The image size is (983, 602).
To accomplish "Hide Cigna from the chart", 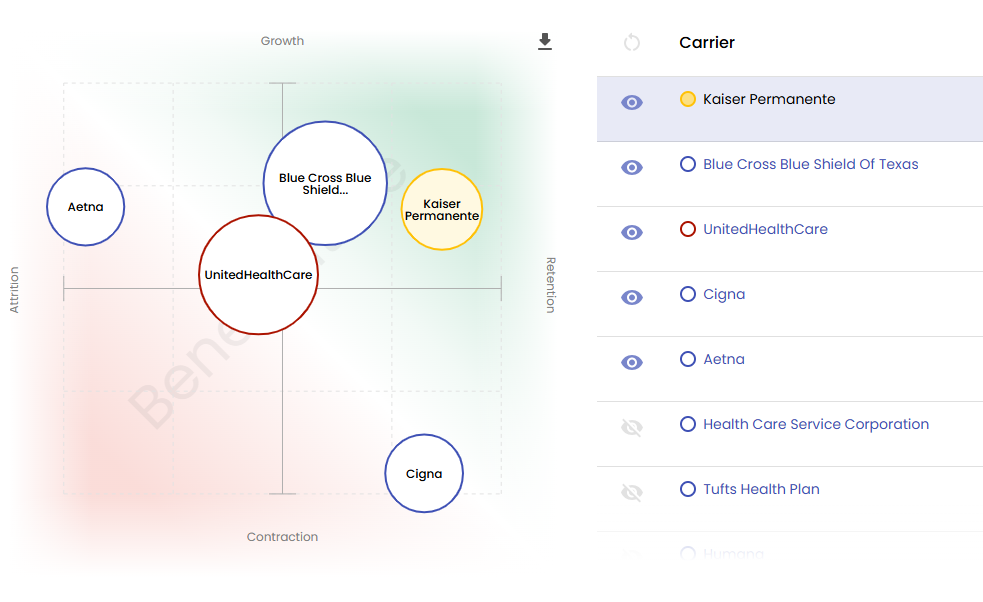I will (632, 297).
